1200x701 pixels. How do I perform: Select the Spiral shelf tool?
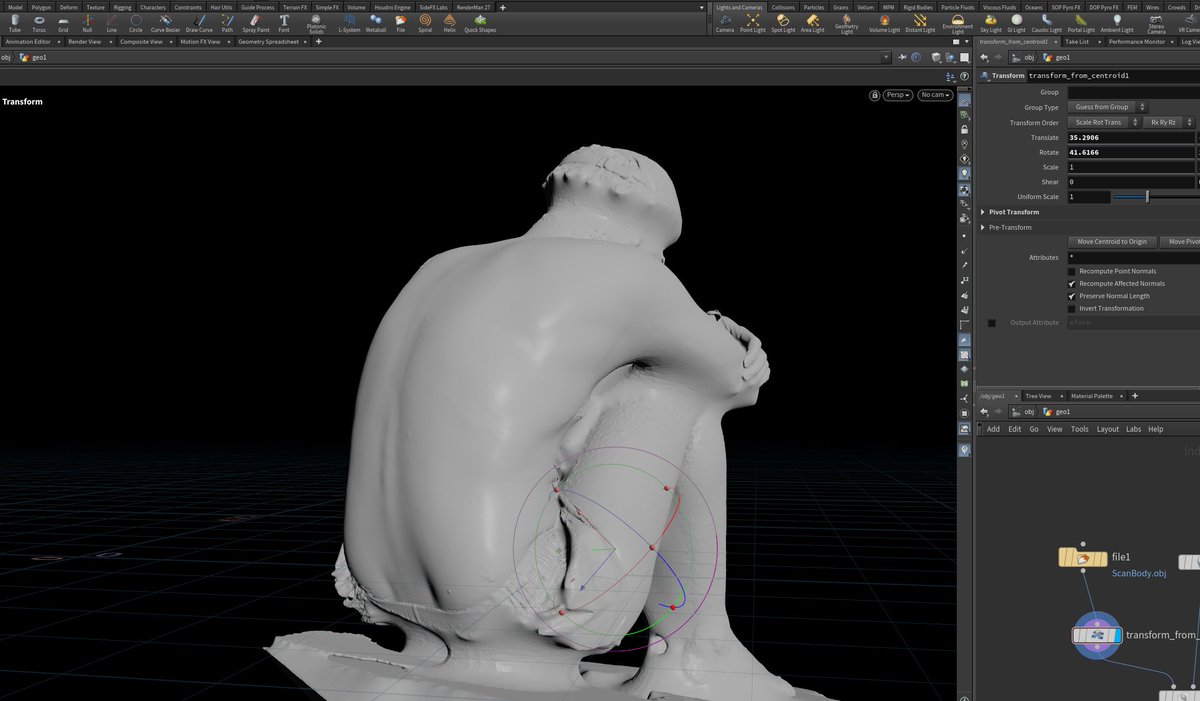coord(426,22)
